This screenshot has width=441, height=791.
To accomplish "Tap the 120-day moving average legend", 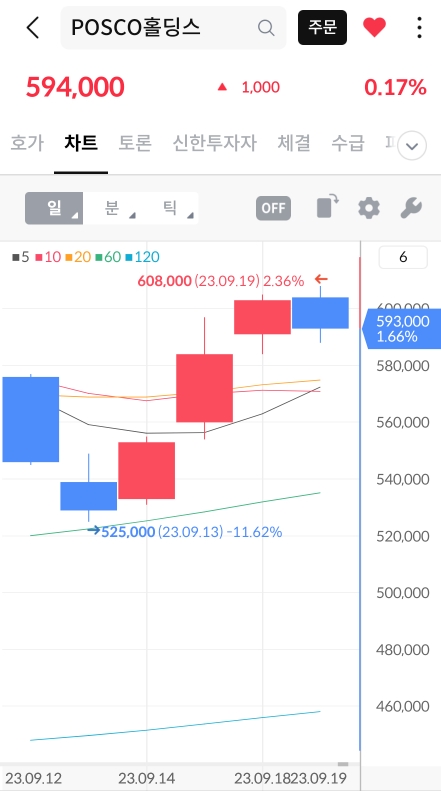I will click(x=142, y=257).
